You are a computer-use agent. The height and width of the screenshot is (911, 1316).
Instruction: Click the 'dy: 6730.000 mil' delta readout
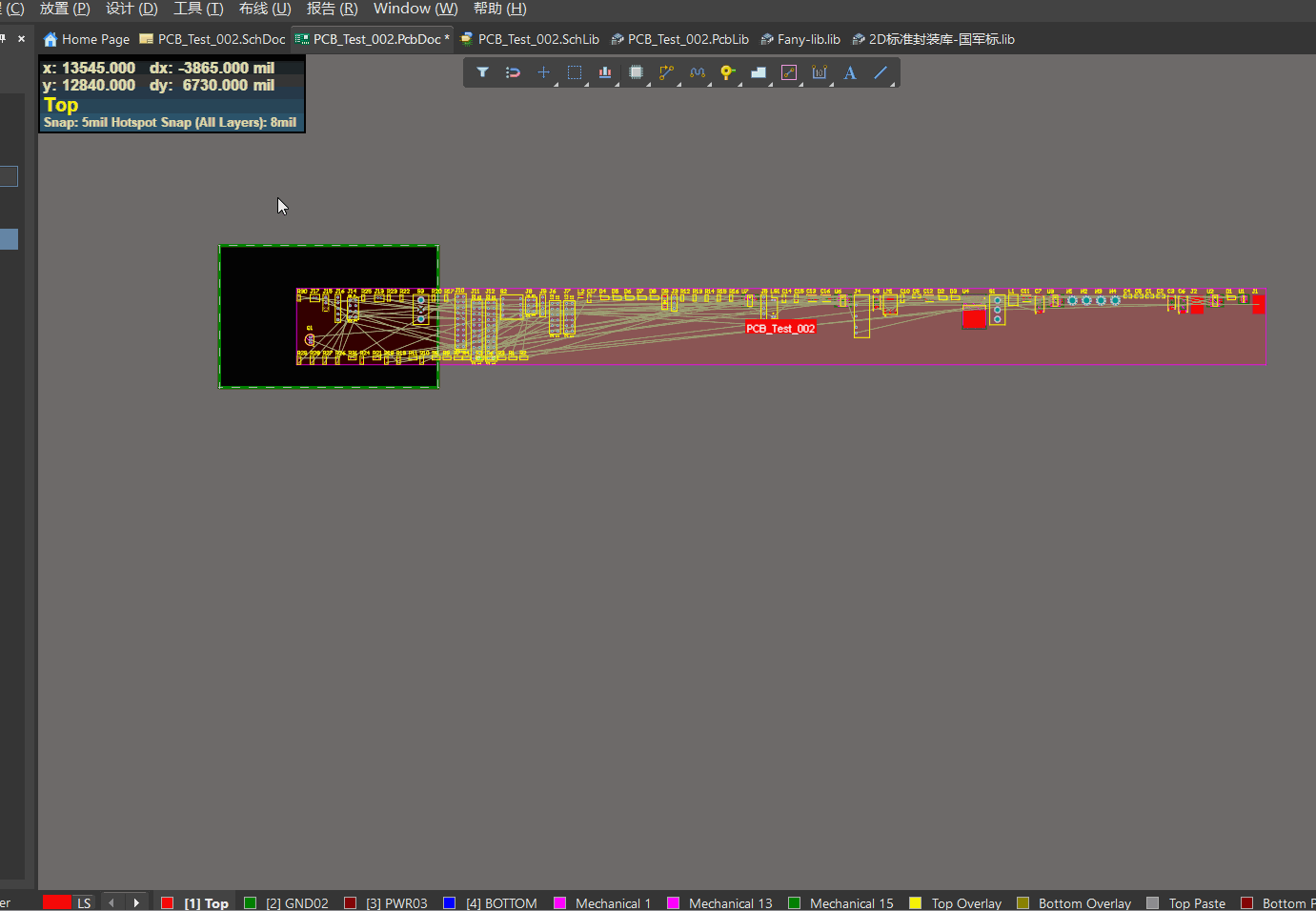click(212, 85)
